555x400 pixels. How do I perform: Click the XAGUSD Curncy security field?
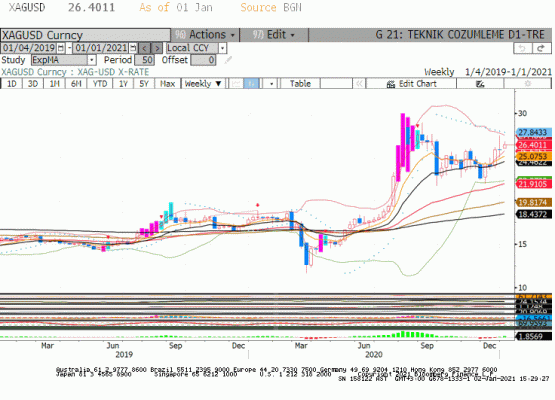pyautogui.click(x=85, y=35)
